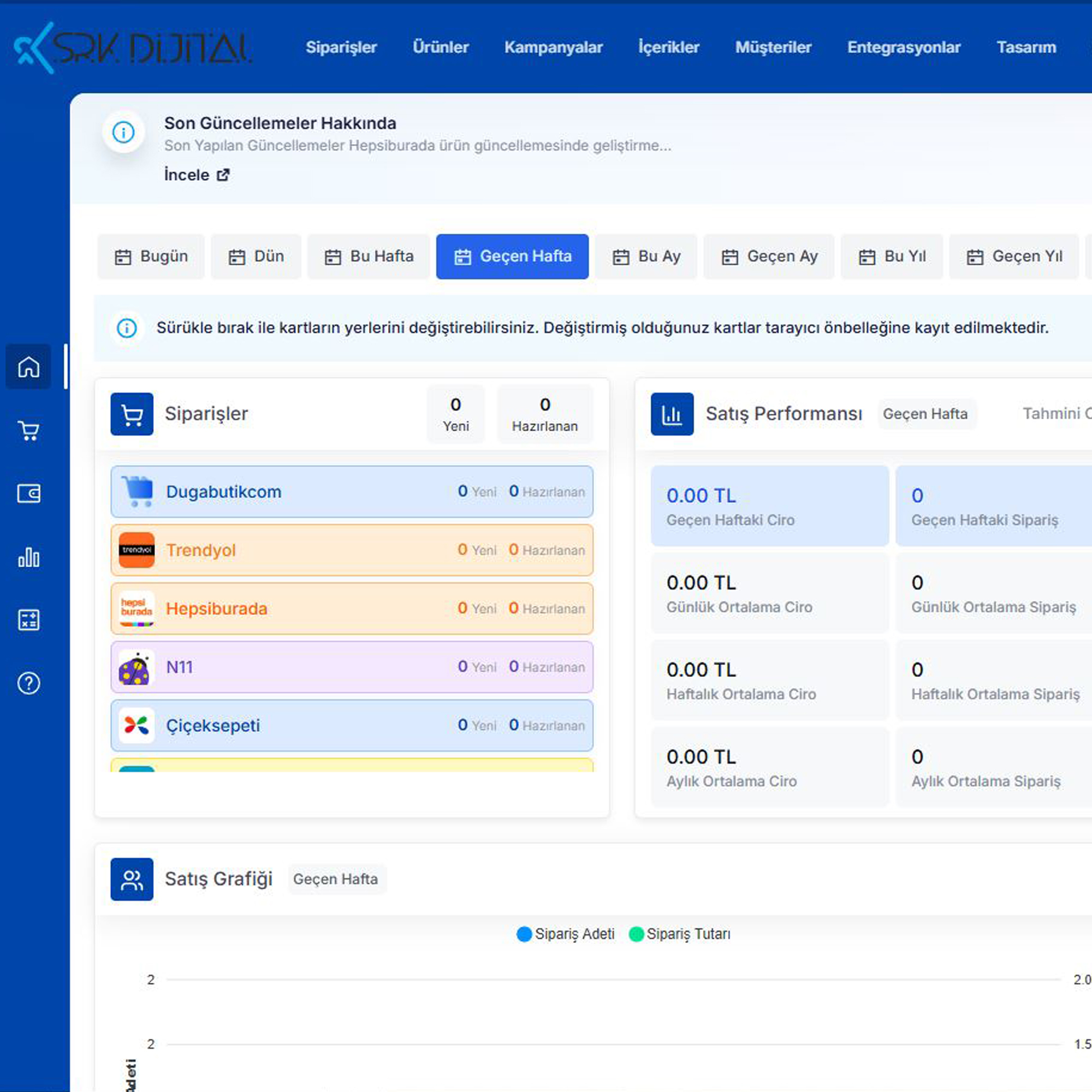Click the Haftalık Ortalama Ciro card
Image resolution: width=1092 pixels, height=1092 pixels.
click(x=770, y=680)
